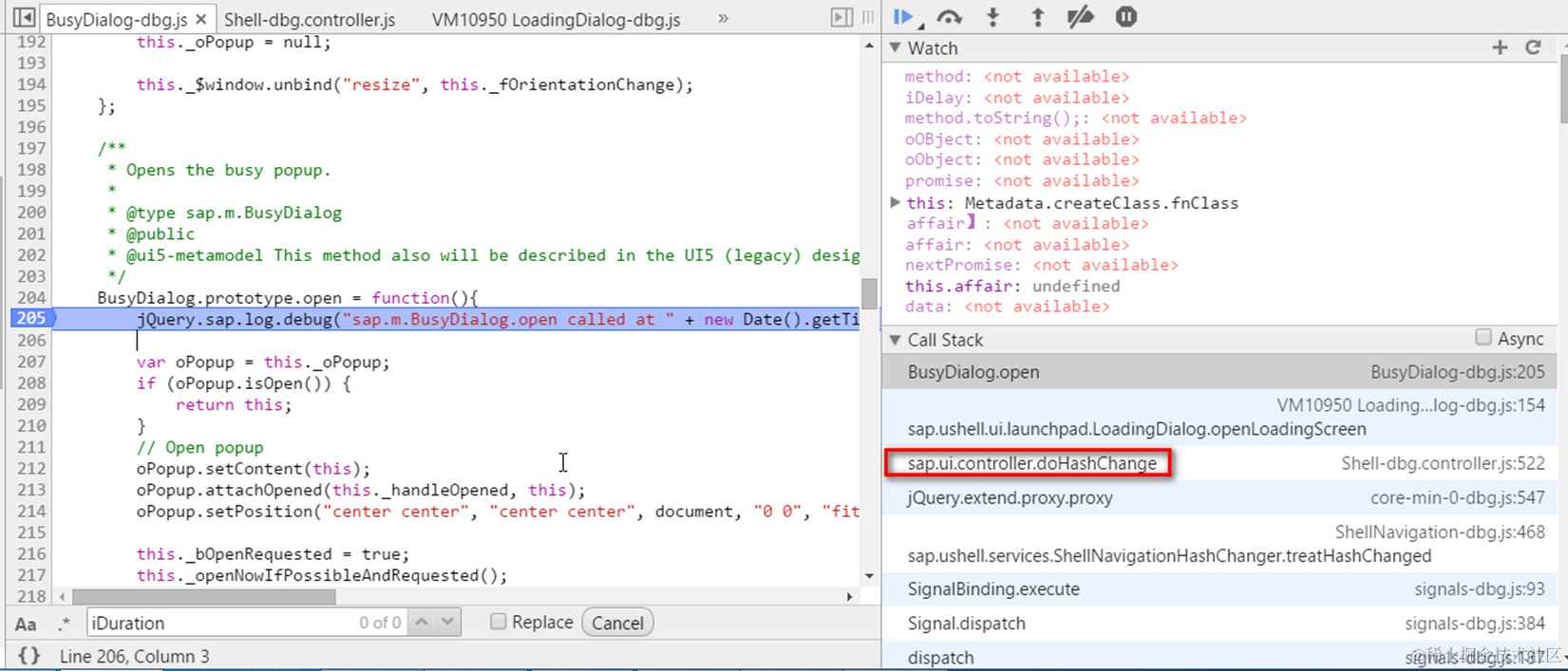Select the 'nextPromise' watch expression
1568x671 pixels.
click(x=1041, y=265)
